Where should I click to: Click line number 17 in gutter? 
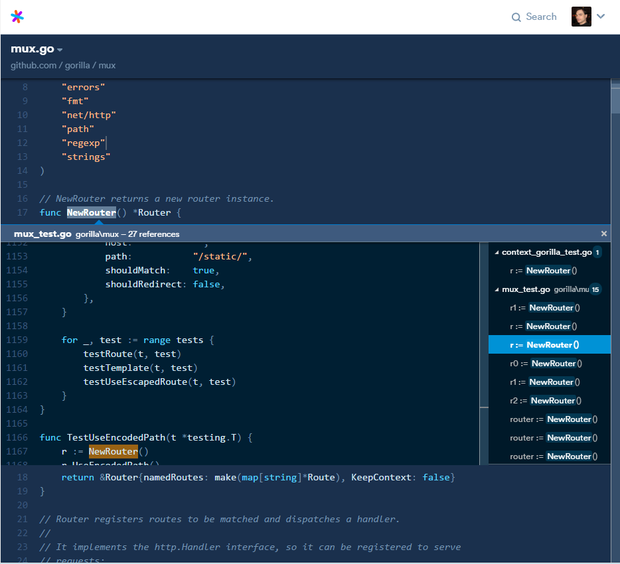tap(22, 213)
